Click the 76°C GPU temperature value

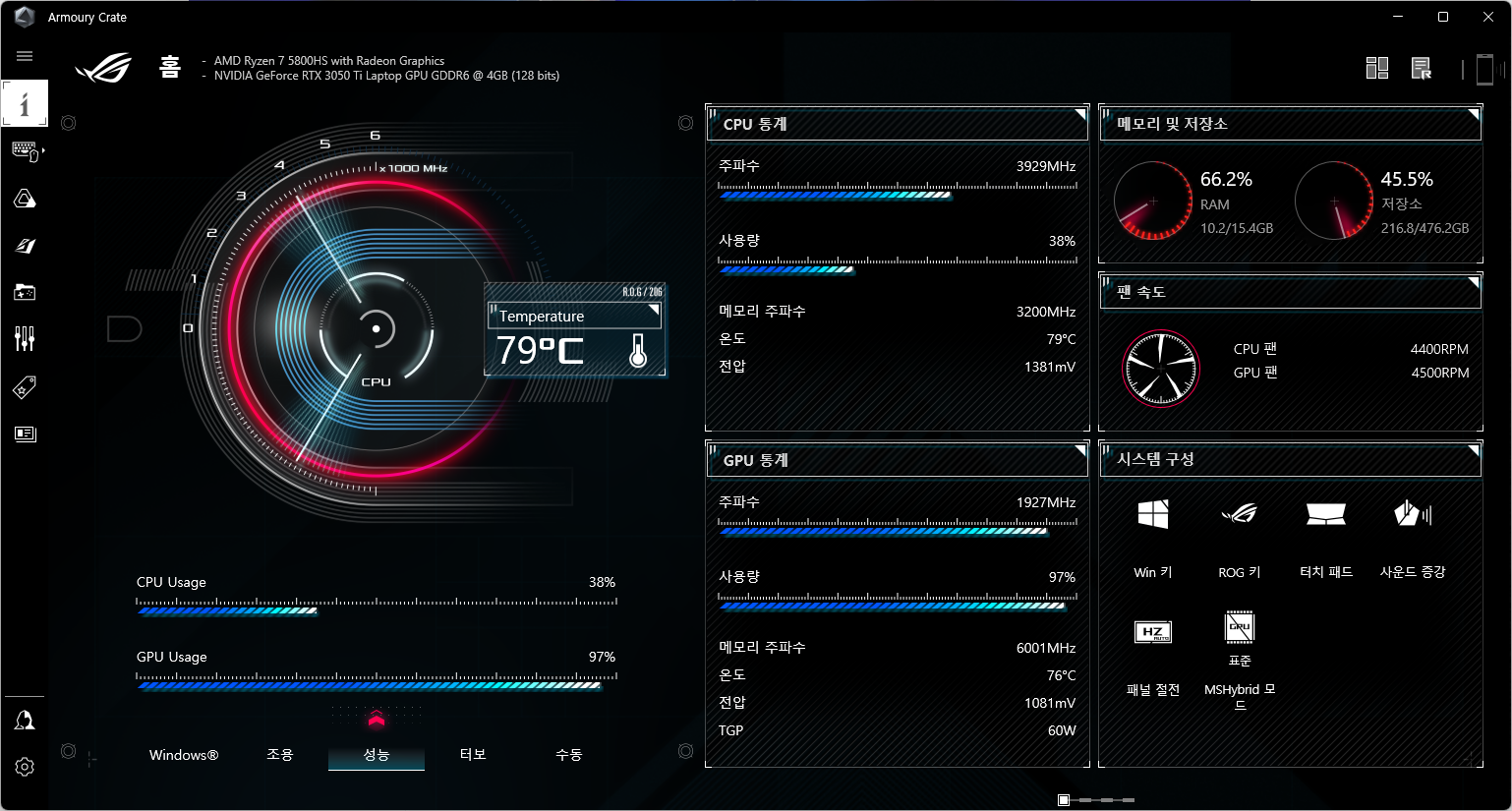(x=1062, y=675)
